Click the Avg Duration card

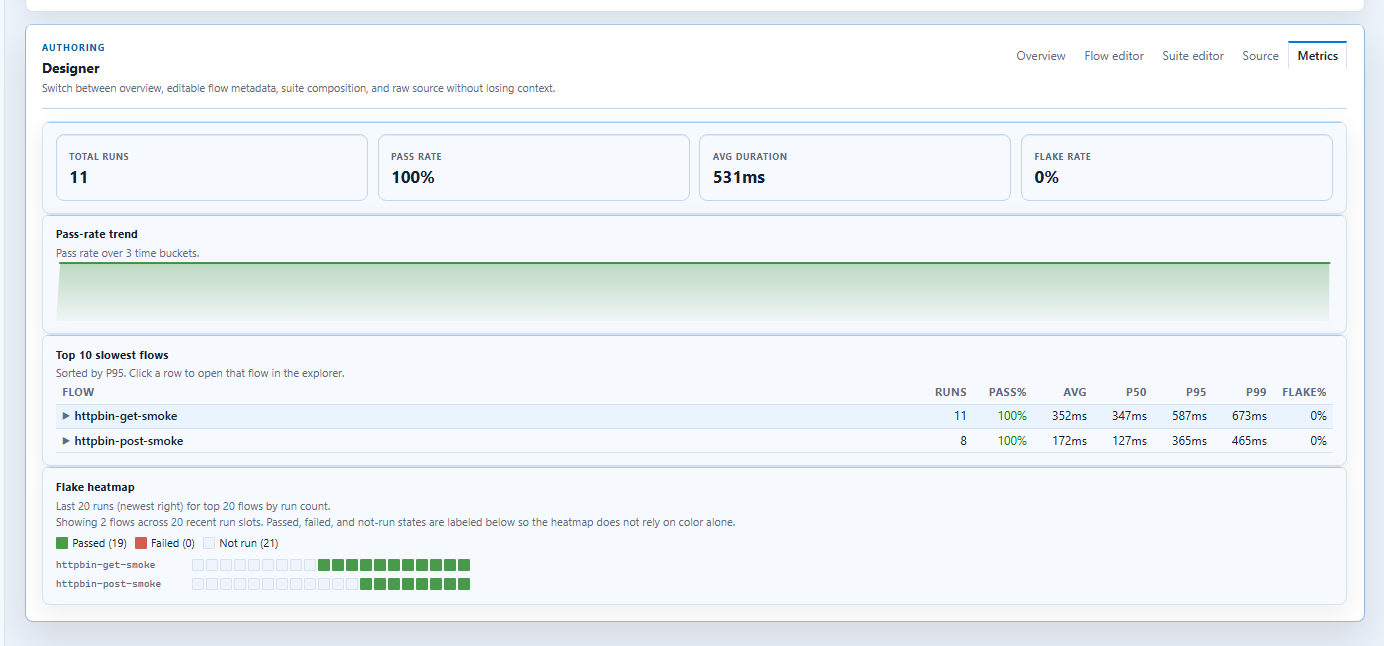tap(855, 168)
